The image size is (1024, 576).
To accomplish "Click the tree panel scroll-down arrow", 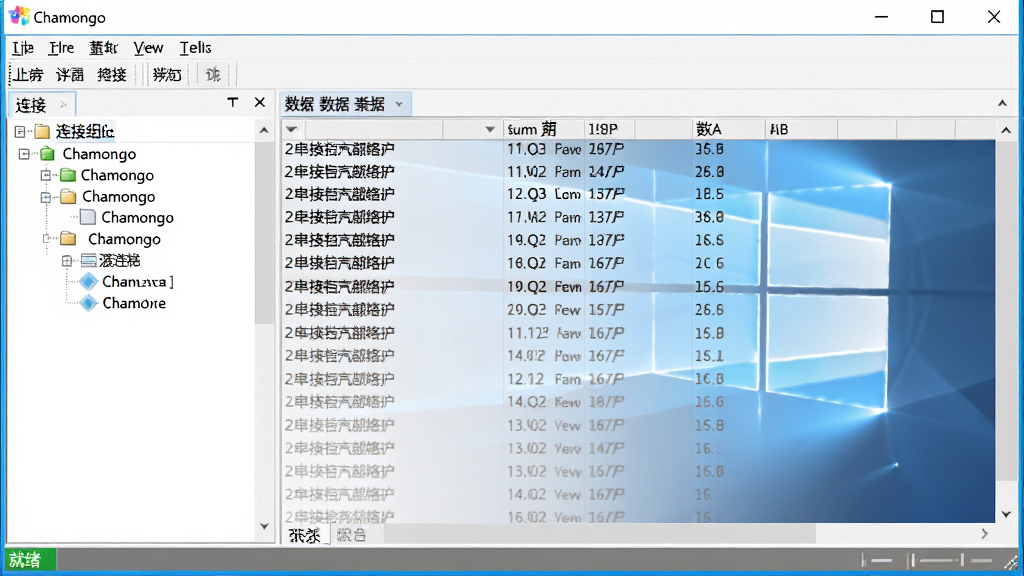I will 264,526.
